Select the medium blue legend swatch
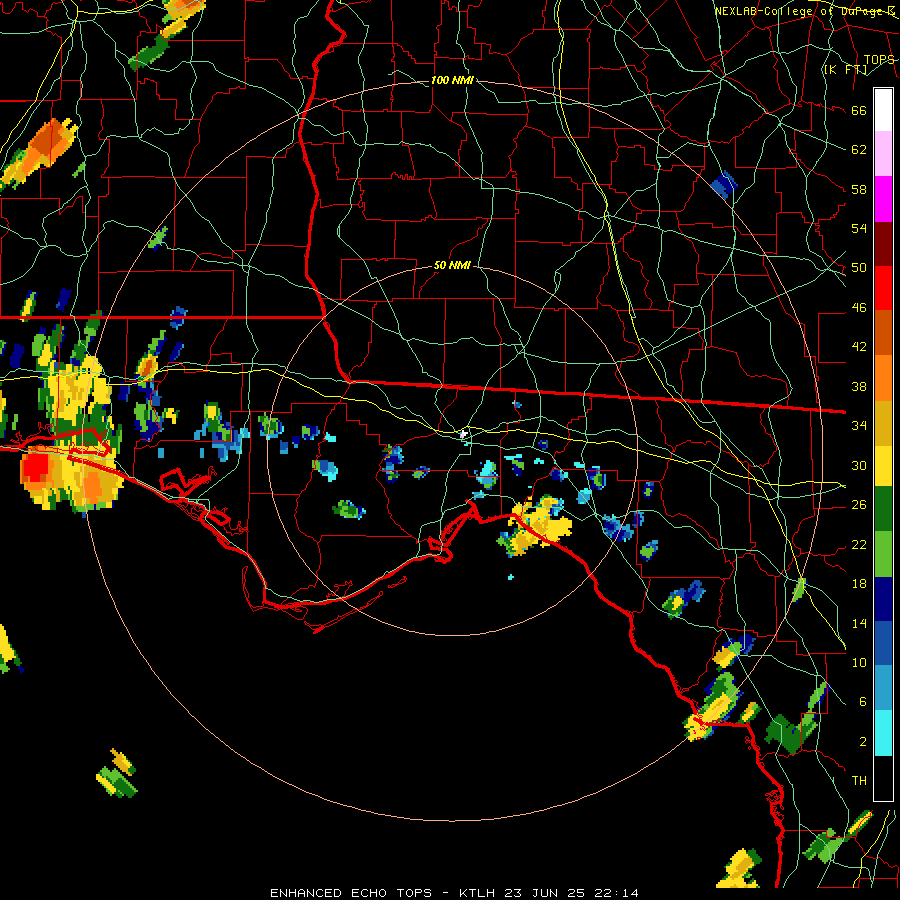Viewport: 900px width, 900px height. tap(883, 644)
